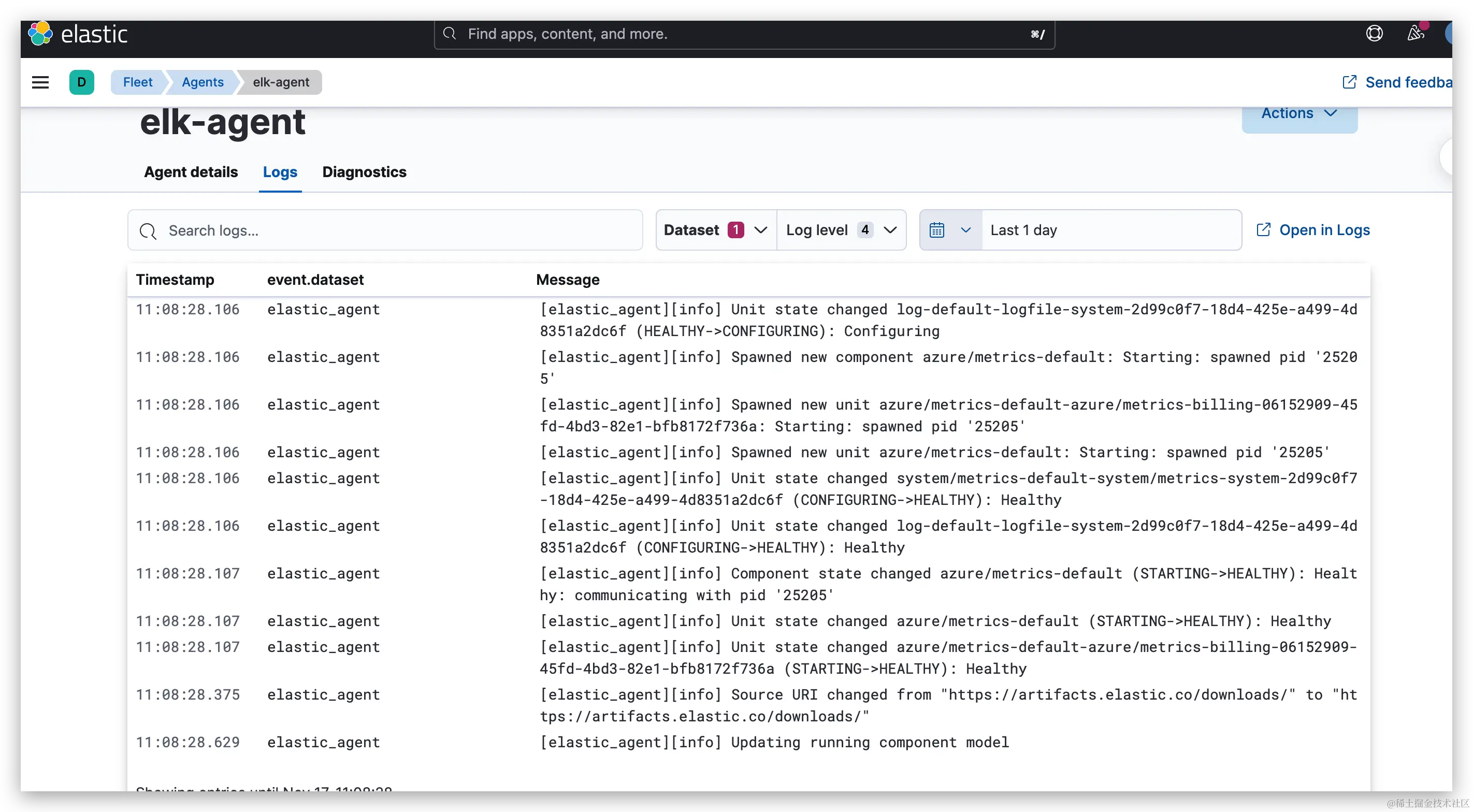The image size is (1473, 812).
Task: Select the Logs tab
Action: click(280, 172)
